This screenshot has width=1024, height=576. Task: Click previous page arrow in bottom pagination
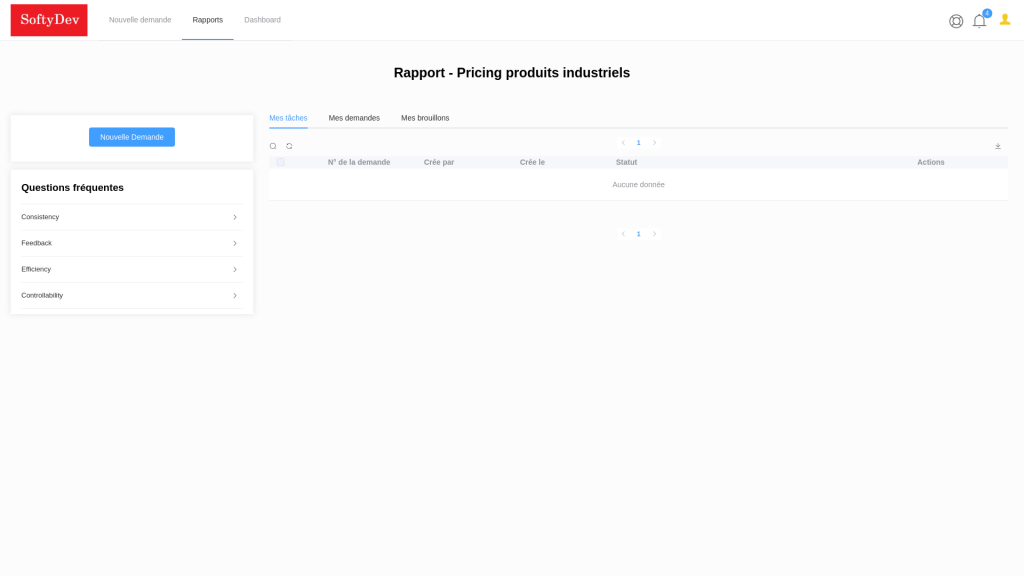pyautogui.click(x=623, y=234)
